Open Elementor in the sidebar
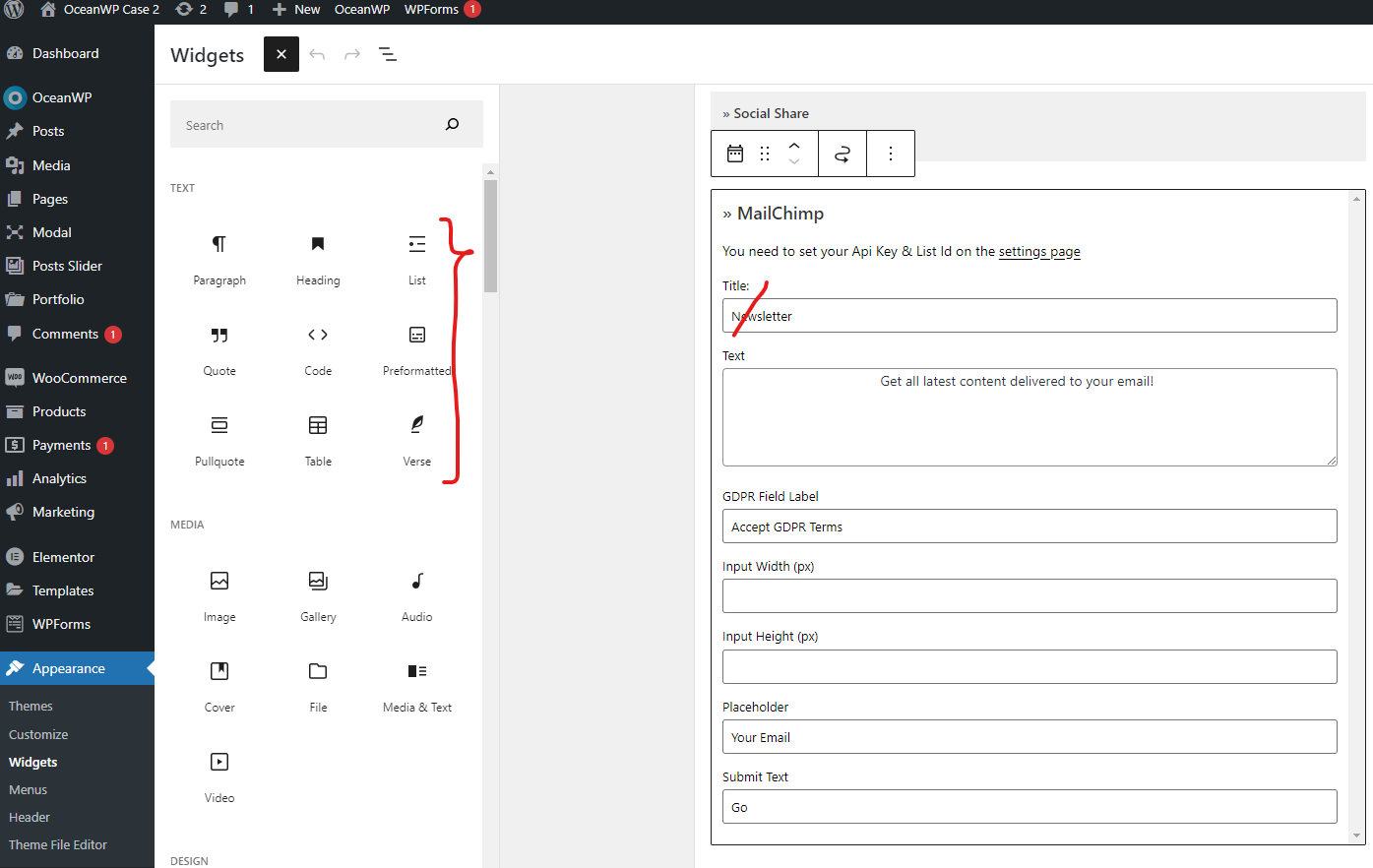The width and height of the screenshot is (1373, 868). click(x=77, y=557)
